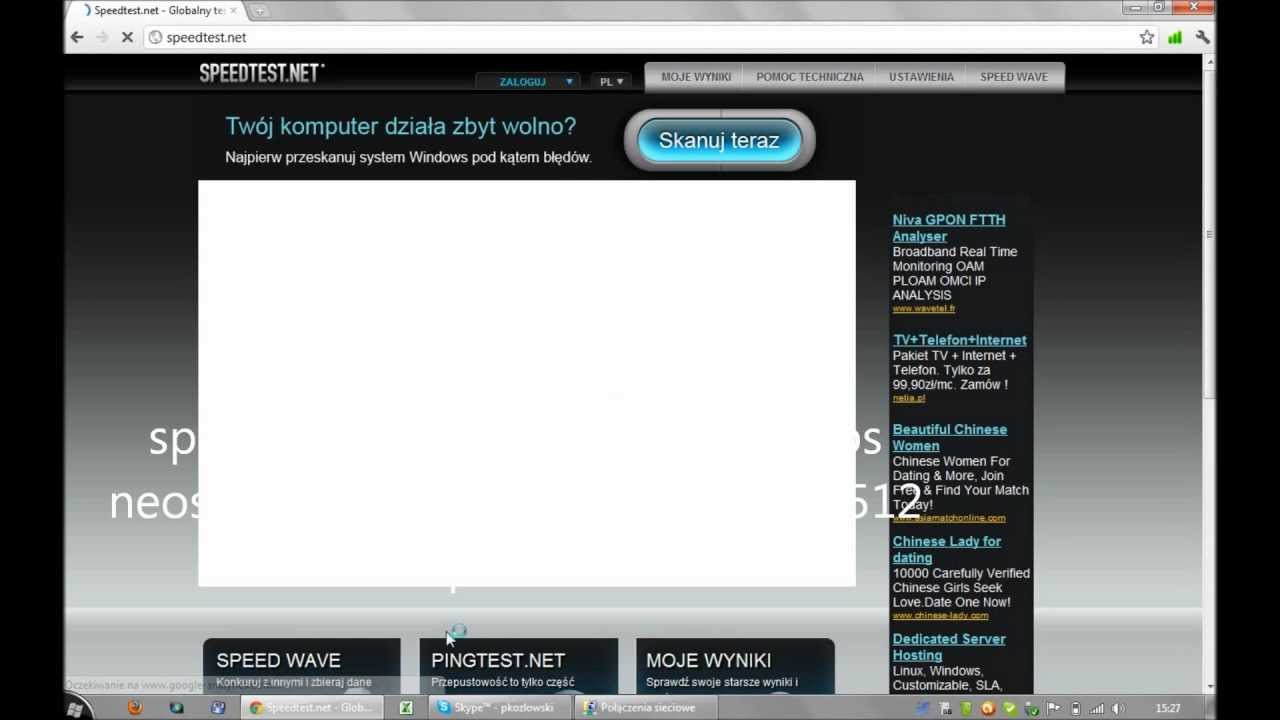The height and width of the screenshot is (720, 1280).
Task: Click the network signal tray icon
Action: click(1097, 708)
